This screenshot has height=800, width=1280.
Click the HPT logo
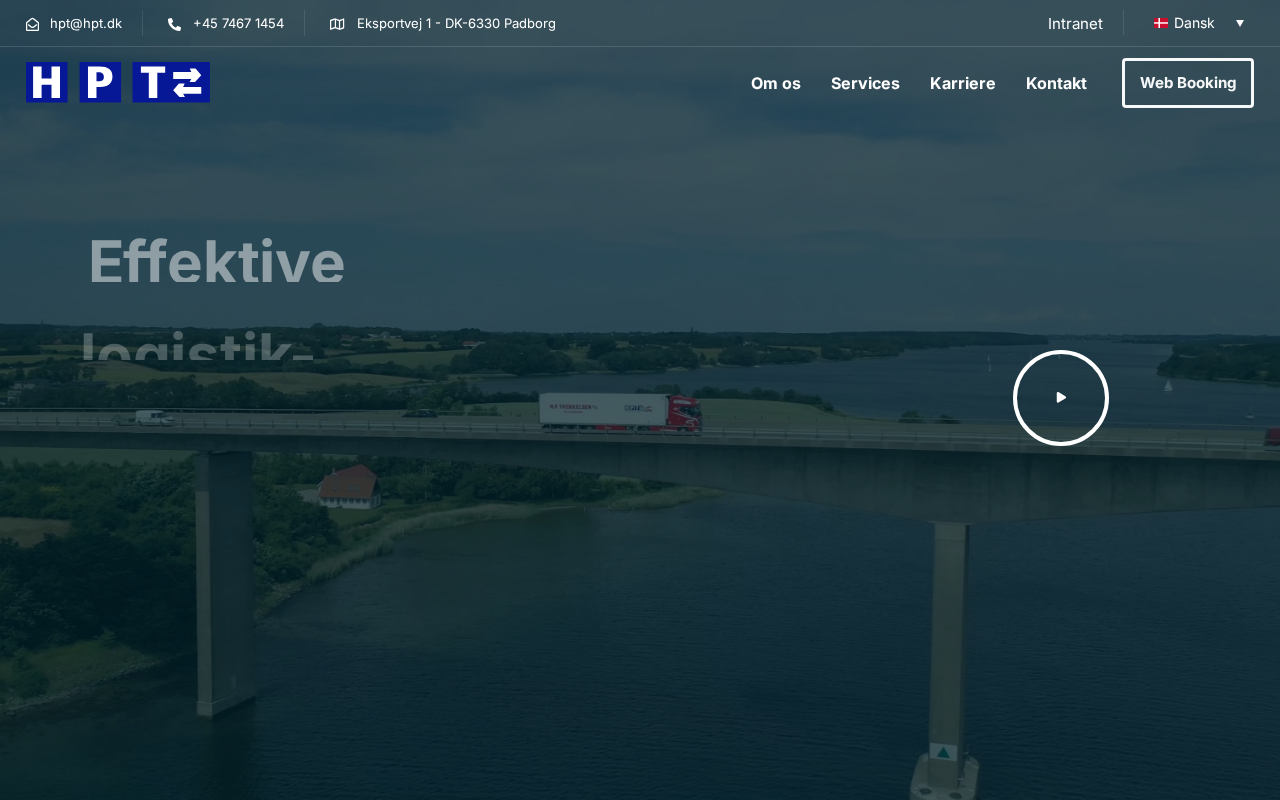click(x=118, y=82)
